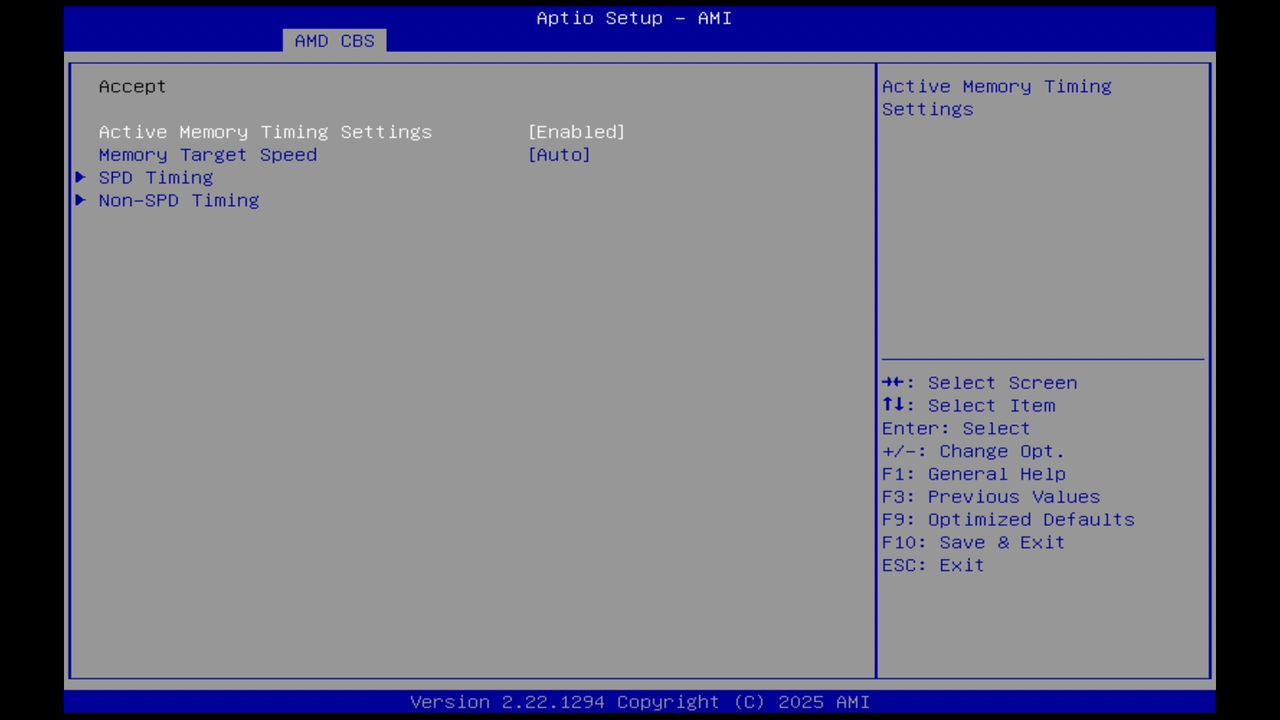Click the Enabled value for Active Memory Timing
Screen dimensions: 1280x720
576,131
